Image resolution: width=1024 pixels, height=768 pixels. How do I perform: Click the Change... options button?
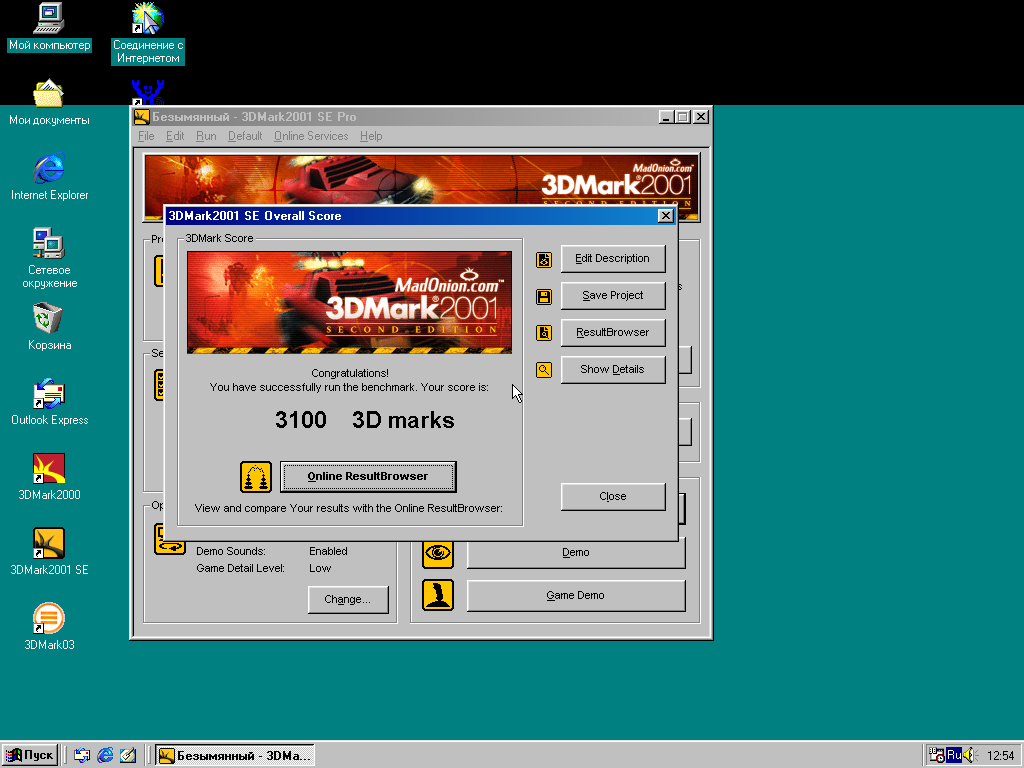click(x=347, y=600)
